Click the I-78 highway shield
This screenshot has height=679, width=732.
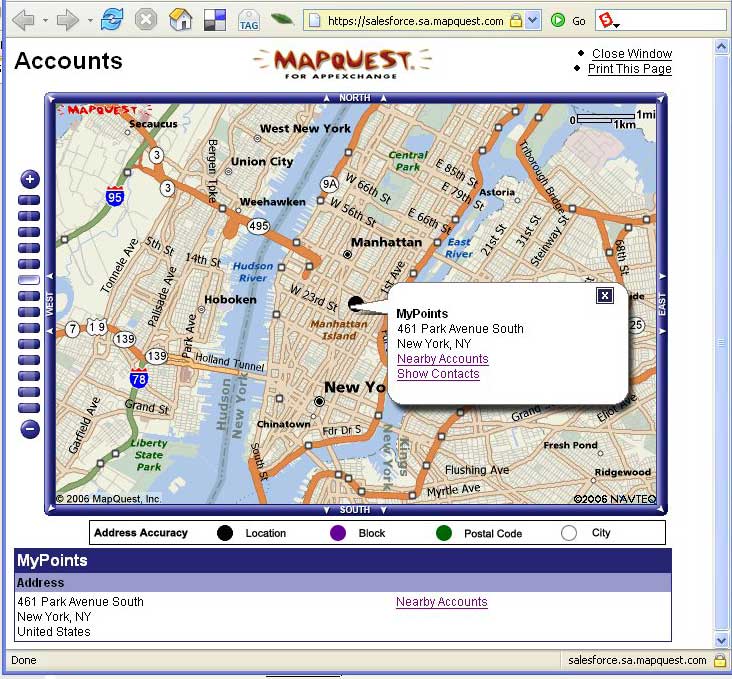[x=139, y=378]
